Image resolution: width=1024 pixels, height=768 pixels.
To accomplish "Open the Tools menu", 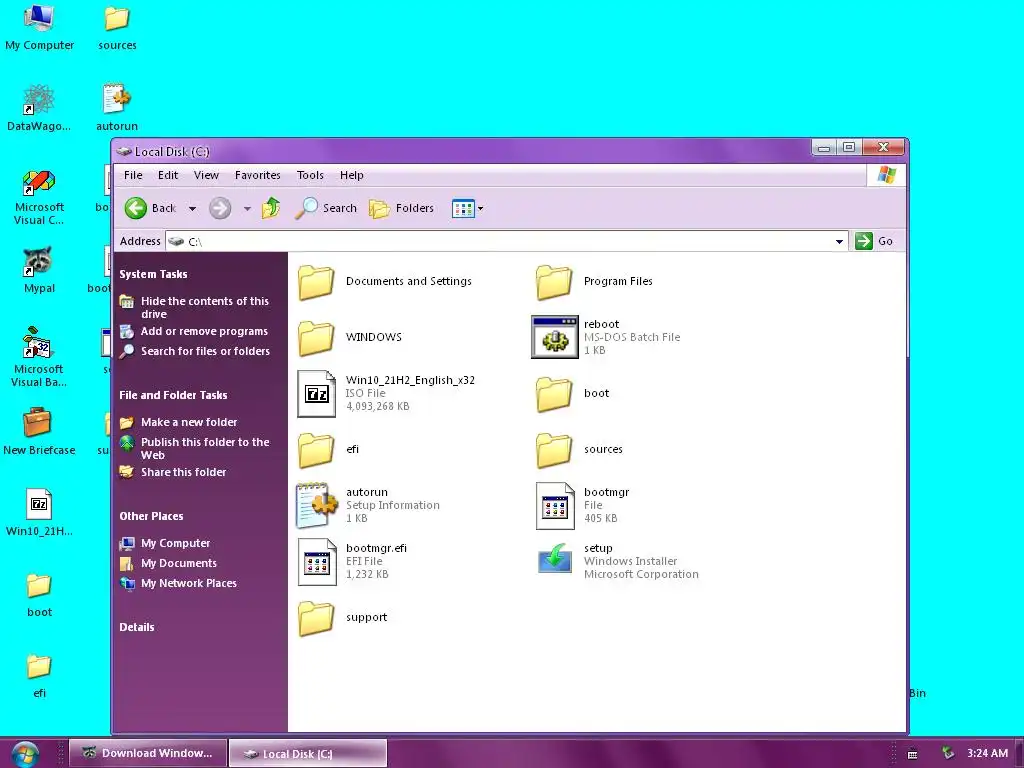I will (x=310, y=175).
